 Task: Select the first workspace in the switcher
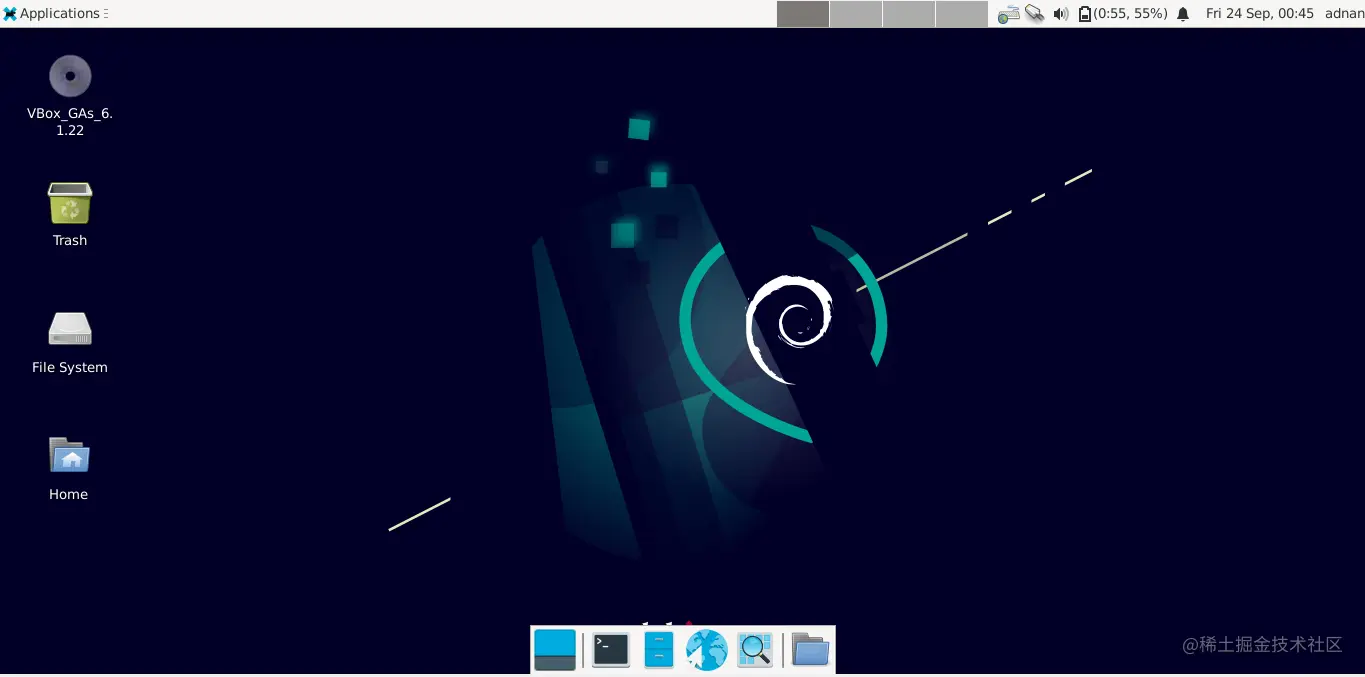(x=803, y=13)
